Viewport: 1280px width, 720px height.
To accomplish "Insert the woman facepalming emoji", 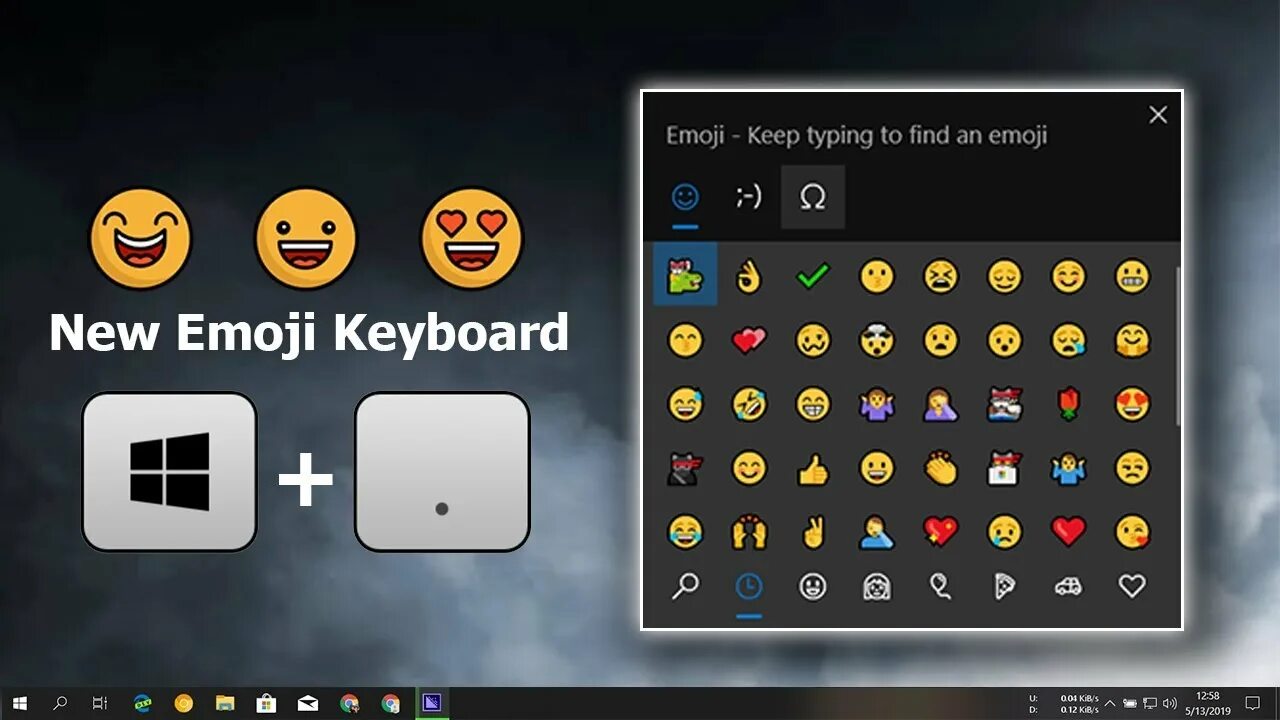I will click(x=940, y=404).
